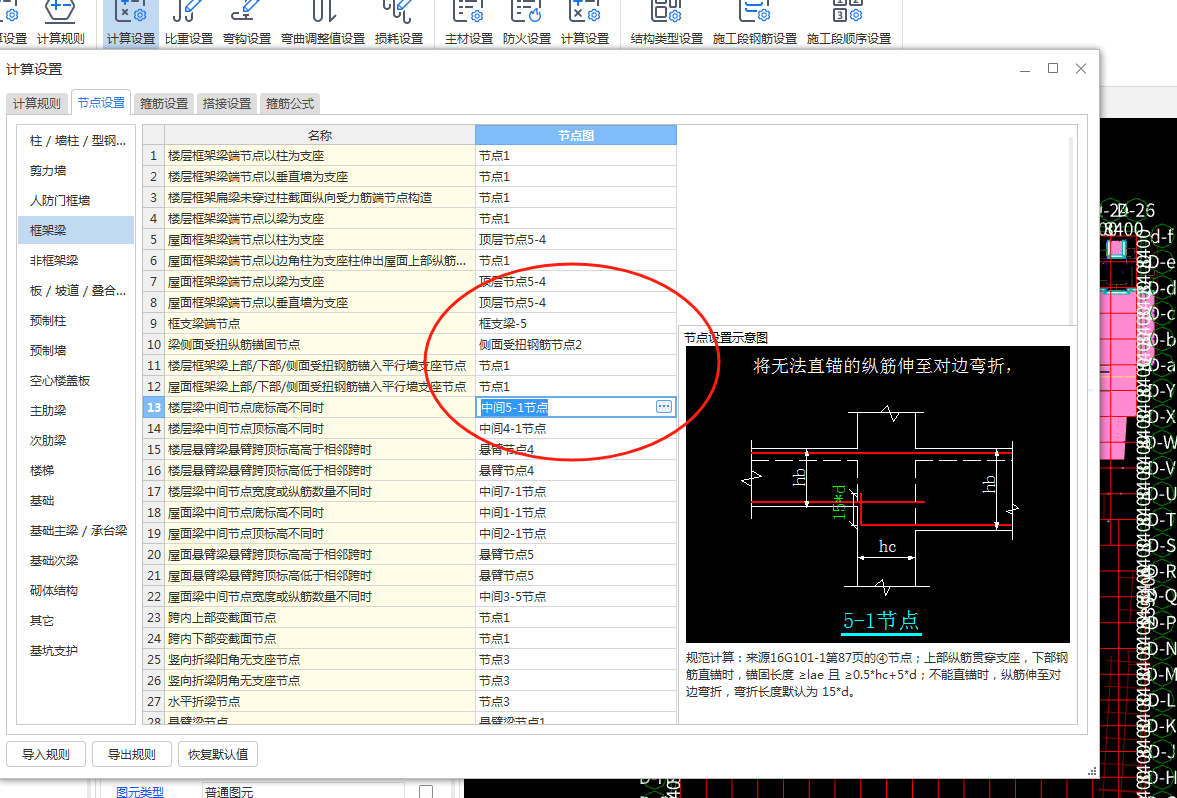Select the 人防门框墙 category

(77, 200)
